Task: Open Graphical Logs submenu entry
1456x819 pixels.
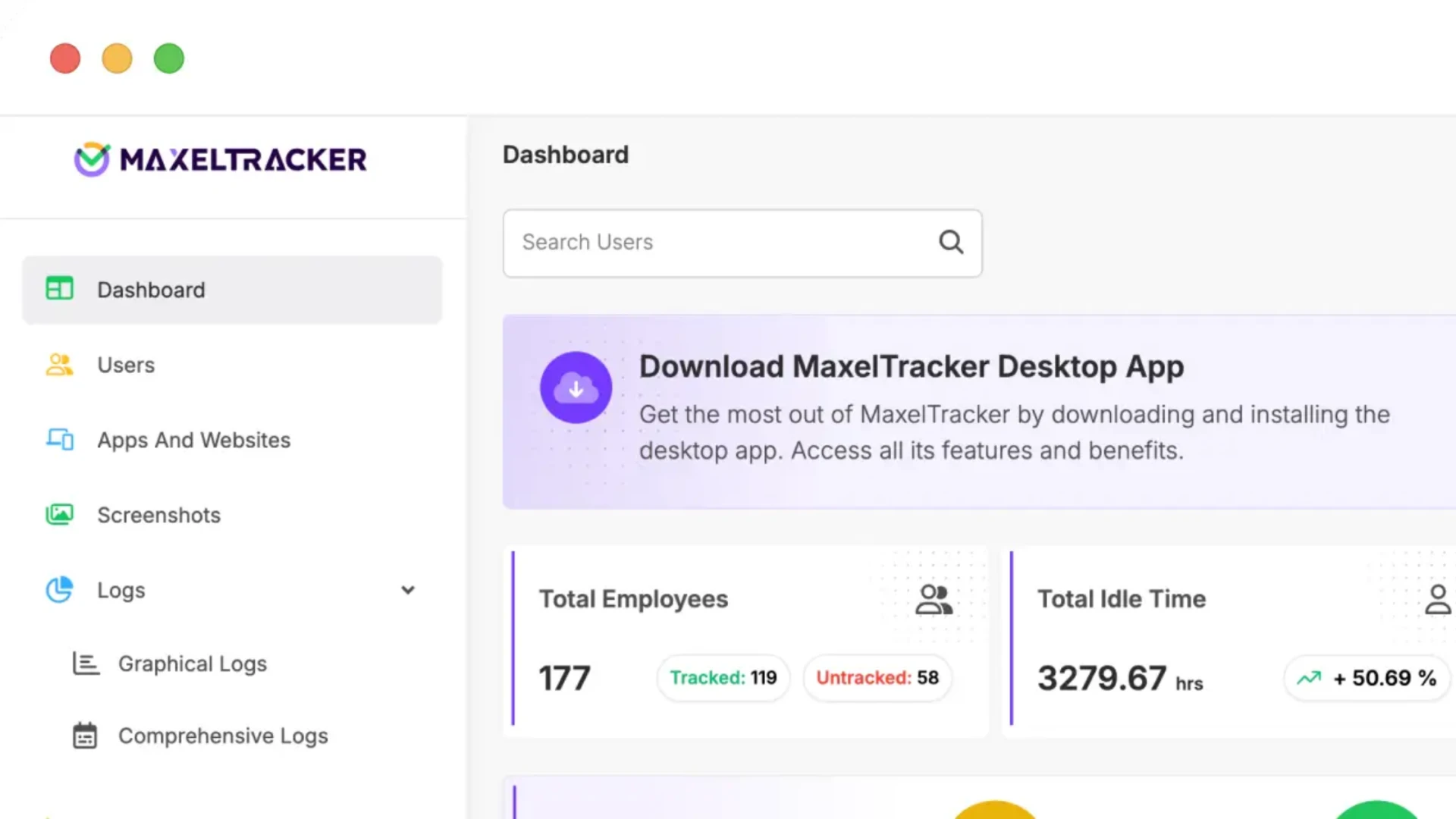Action: point(193,664)
